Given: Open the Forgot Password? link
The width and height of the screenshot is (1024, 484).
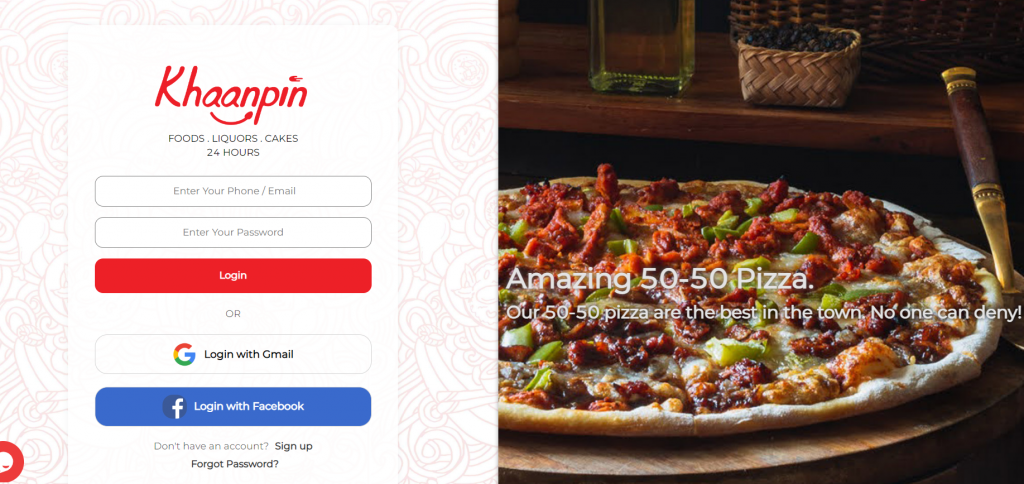Looking at the screenshot, I should pos(234,464).
